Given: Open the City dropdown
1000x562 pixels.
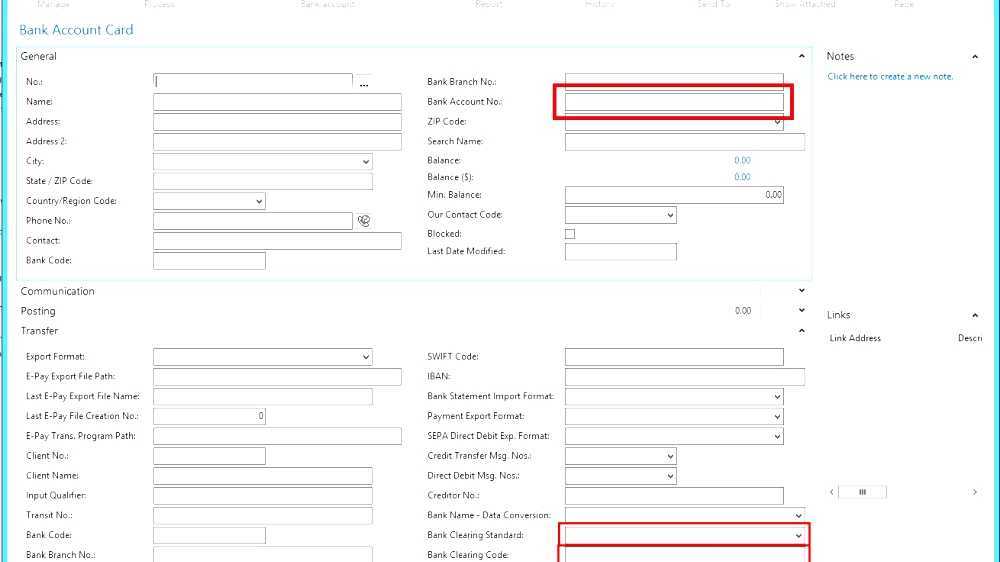Looking at the screenshot, I should [365, 161].
